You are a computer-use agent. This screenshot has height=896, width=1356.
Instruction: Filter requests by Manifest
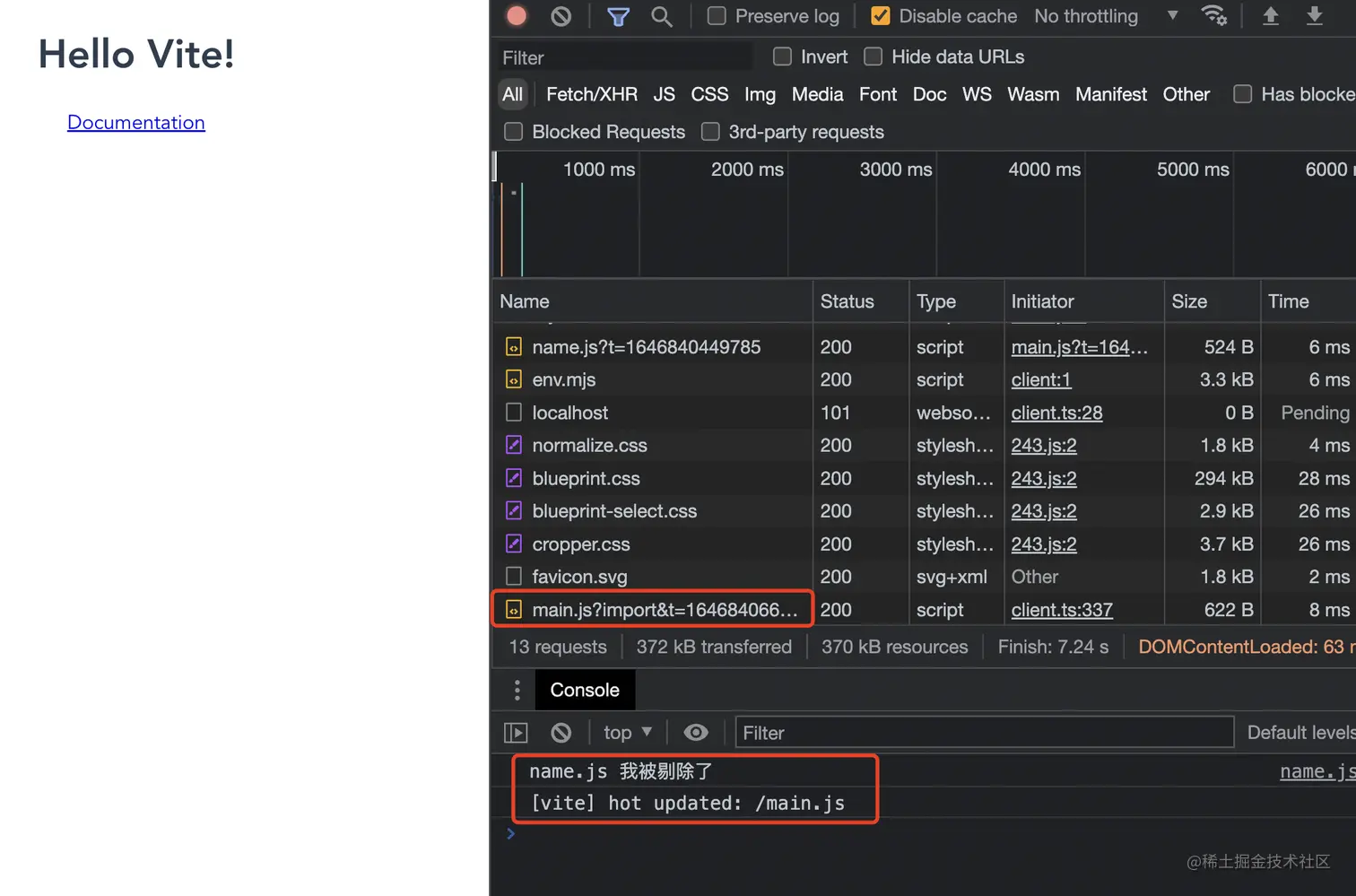pos(1111,94)
